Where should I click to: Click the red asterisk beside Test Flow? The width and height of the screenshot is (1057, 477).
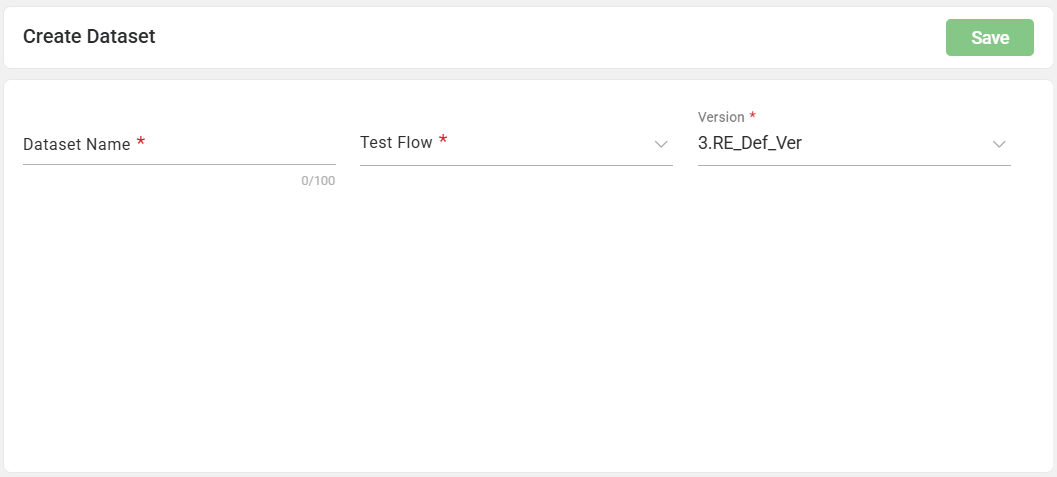click(443, 140)
